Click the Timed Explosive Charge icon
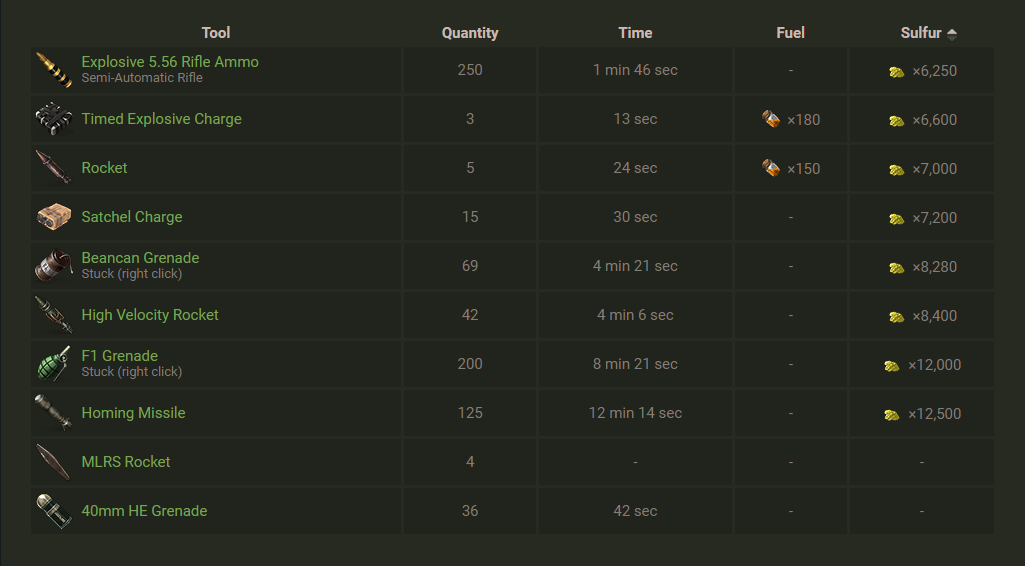Image resolution: width=1025 pixels, height=566 pixels. [53, 119]
